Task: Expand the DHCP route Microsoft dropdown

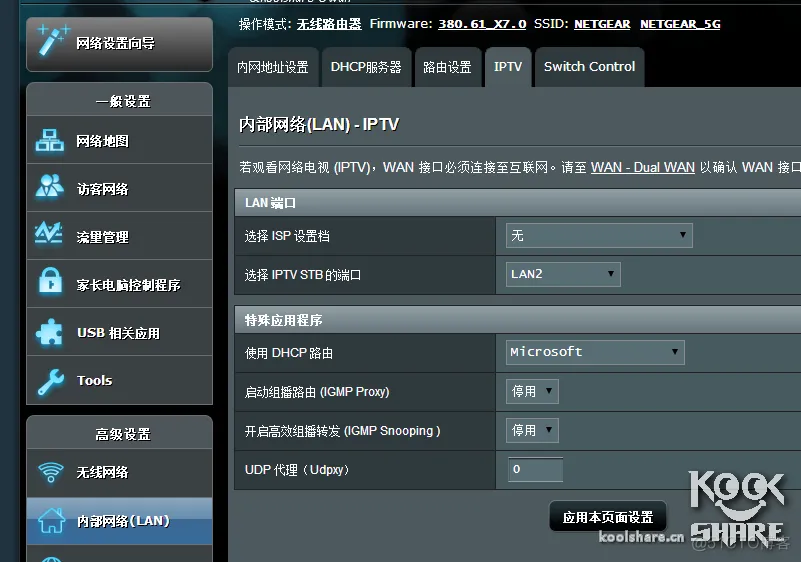Action: point(595,352)
